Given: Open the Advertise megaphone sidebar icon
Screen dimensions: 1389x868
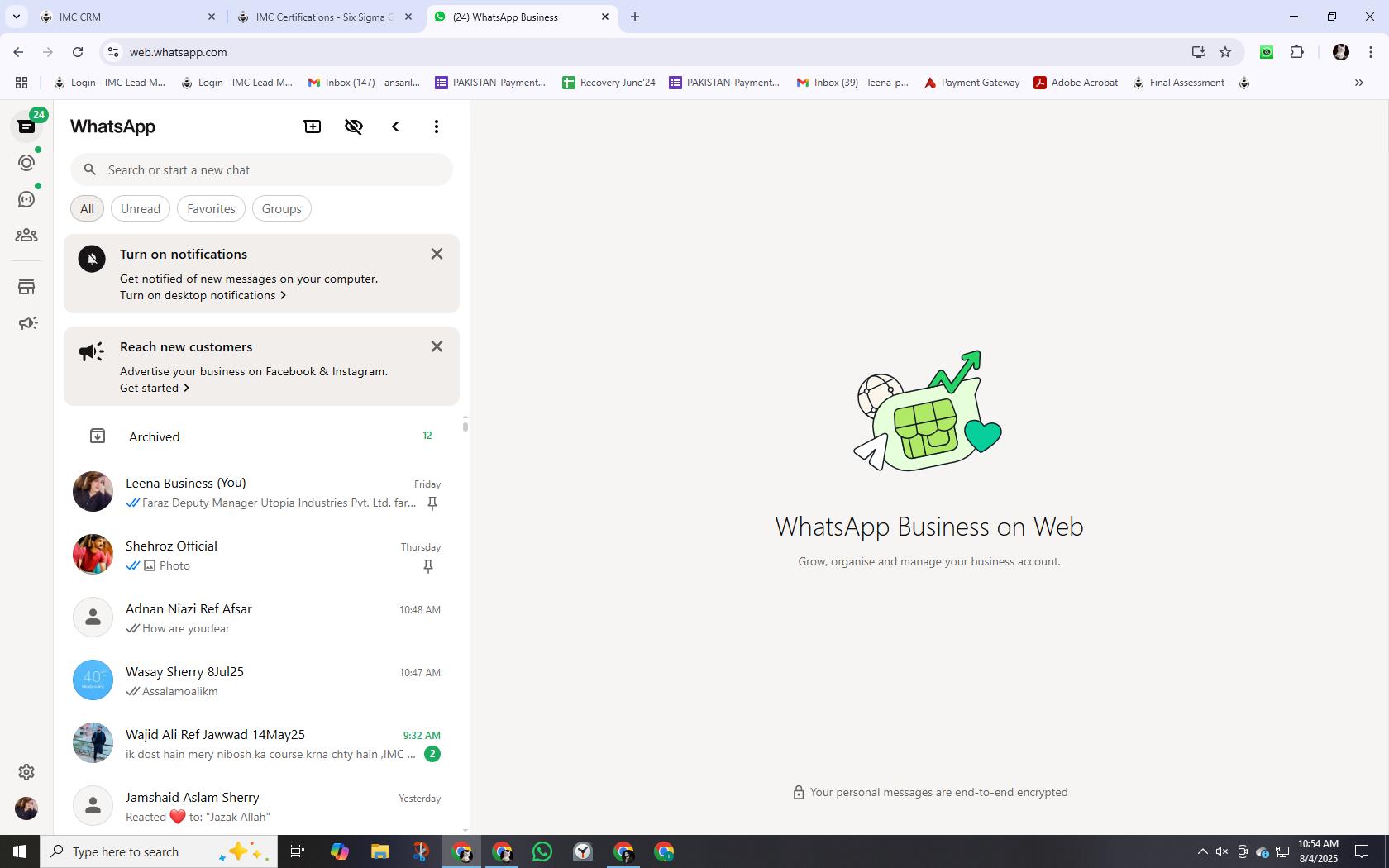Looking at the screenshot, I should point(26,323).
